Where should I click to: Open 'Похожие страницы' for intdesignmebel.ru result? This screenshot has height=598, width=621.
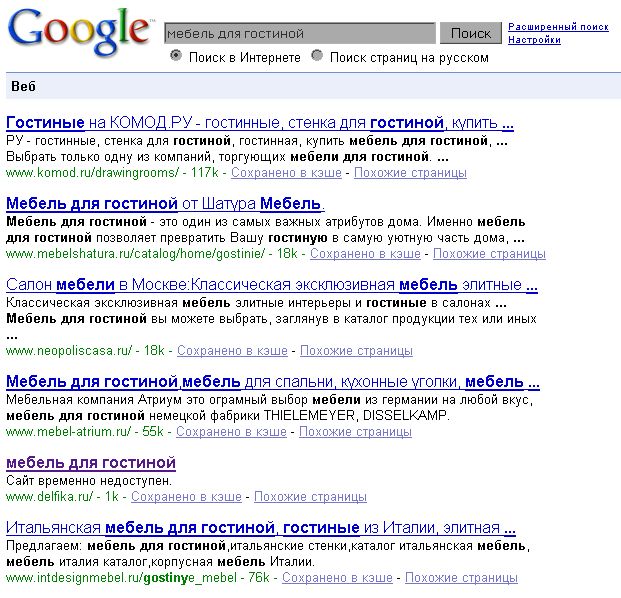461,578
